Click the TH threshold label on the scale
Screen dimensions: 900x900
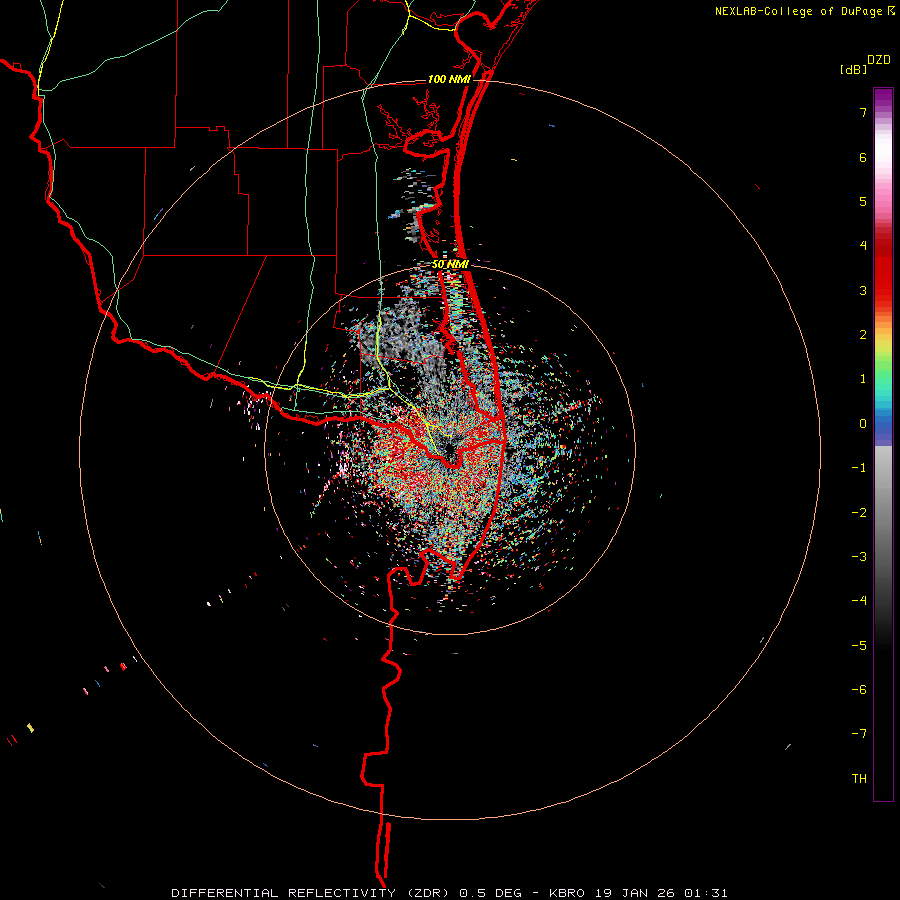point(859,779)
